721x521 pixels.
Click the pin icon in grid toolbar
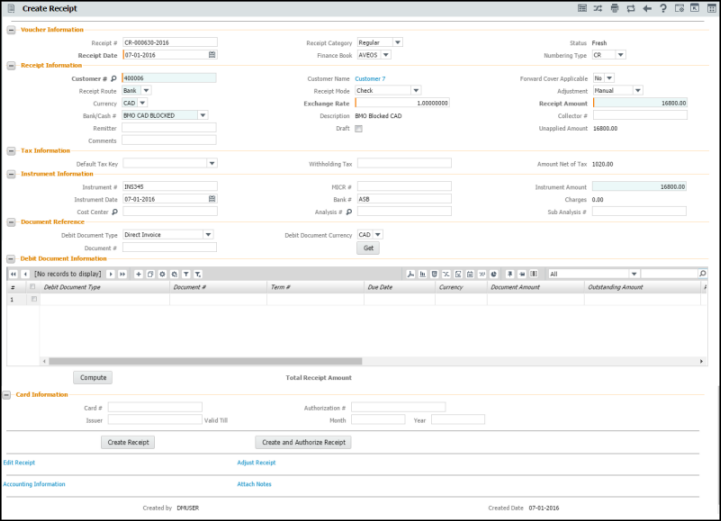tap(509, 274)
